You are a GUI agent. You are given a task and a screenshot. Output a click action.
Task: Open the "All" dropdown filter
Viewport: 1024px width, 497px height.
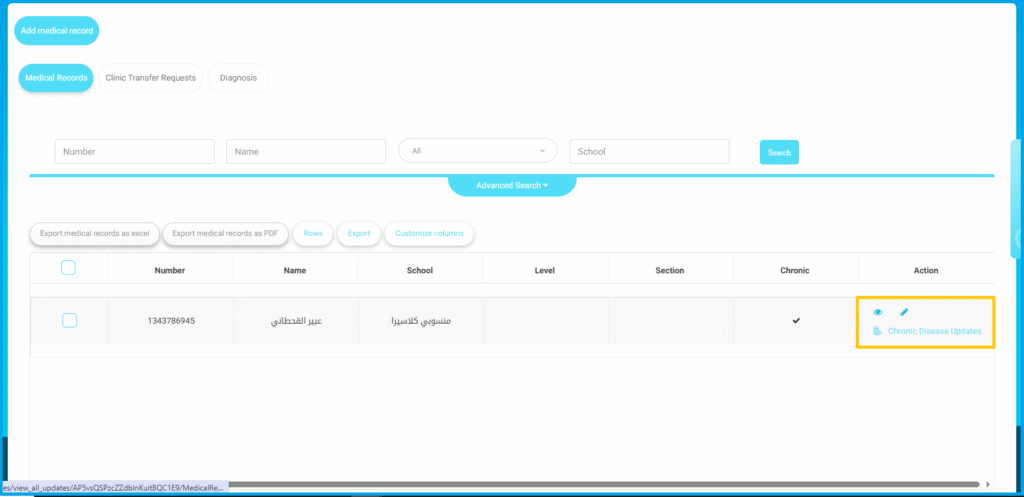[478, 151]
